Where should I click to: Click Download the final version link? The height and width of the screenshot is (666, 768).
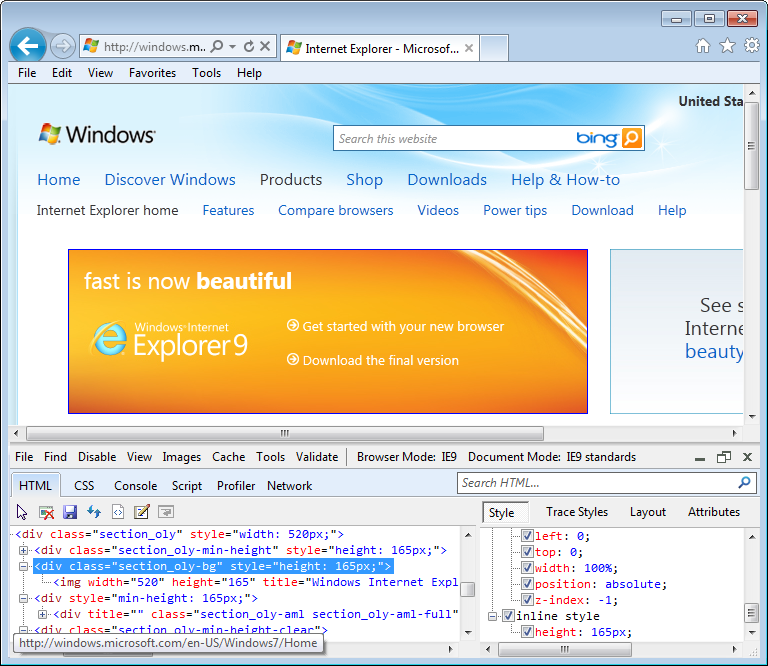pyautogui.click(x=373, y=360)
